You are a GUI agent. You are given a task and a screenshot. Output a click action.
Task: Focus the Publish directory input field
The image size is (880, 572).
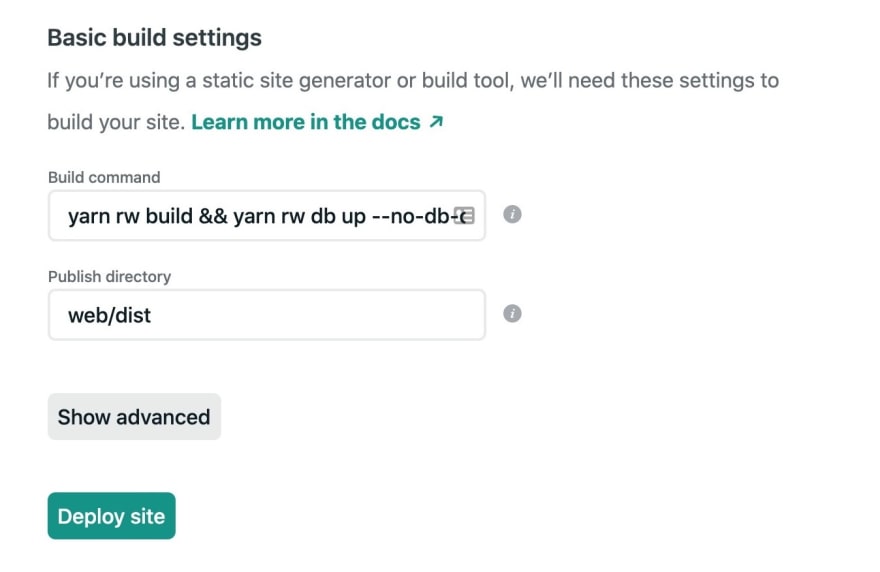(x=267, y=315)
